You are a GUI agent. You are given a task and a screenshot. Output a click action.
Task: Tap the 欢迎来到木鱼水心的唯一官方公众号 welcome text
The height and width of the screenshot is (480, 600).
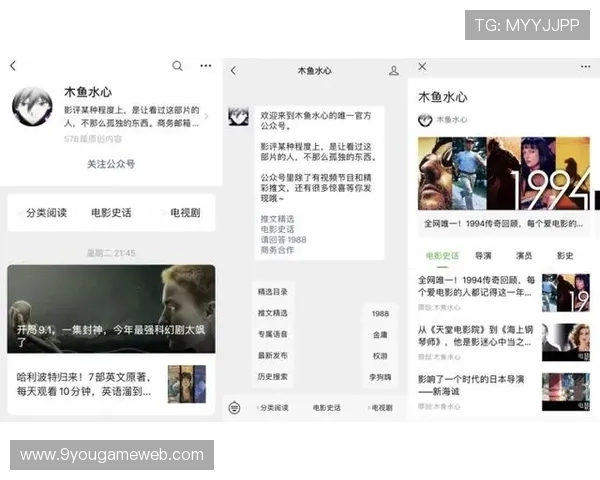pos(316,121)
